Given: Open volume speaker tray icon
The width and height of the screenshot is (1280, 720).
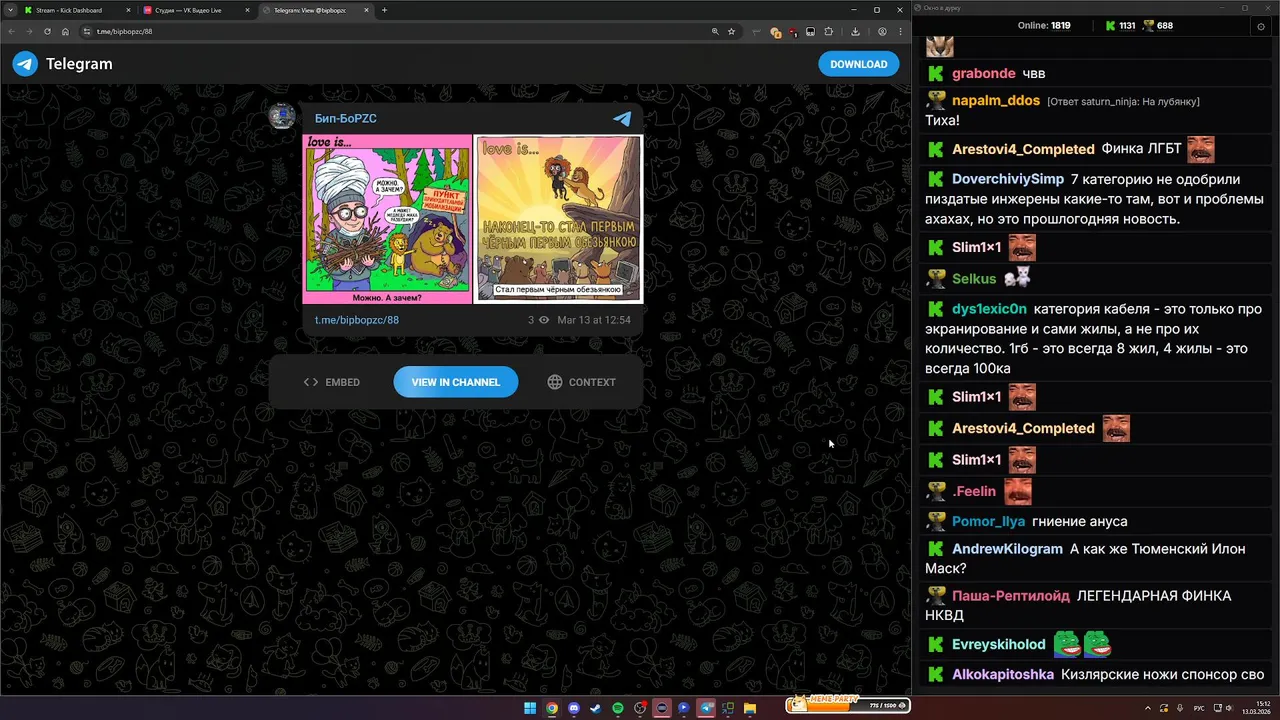Looking at the screenshot, I should [x=1229, y=708].
